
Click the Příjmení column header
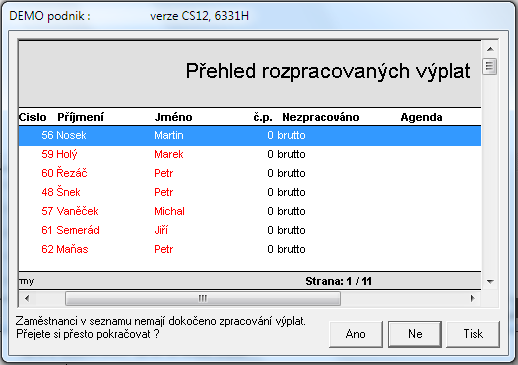[x=80, y=117]
